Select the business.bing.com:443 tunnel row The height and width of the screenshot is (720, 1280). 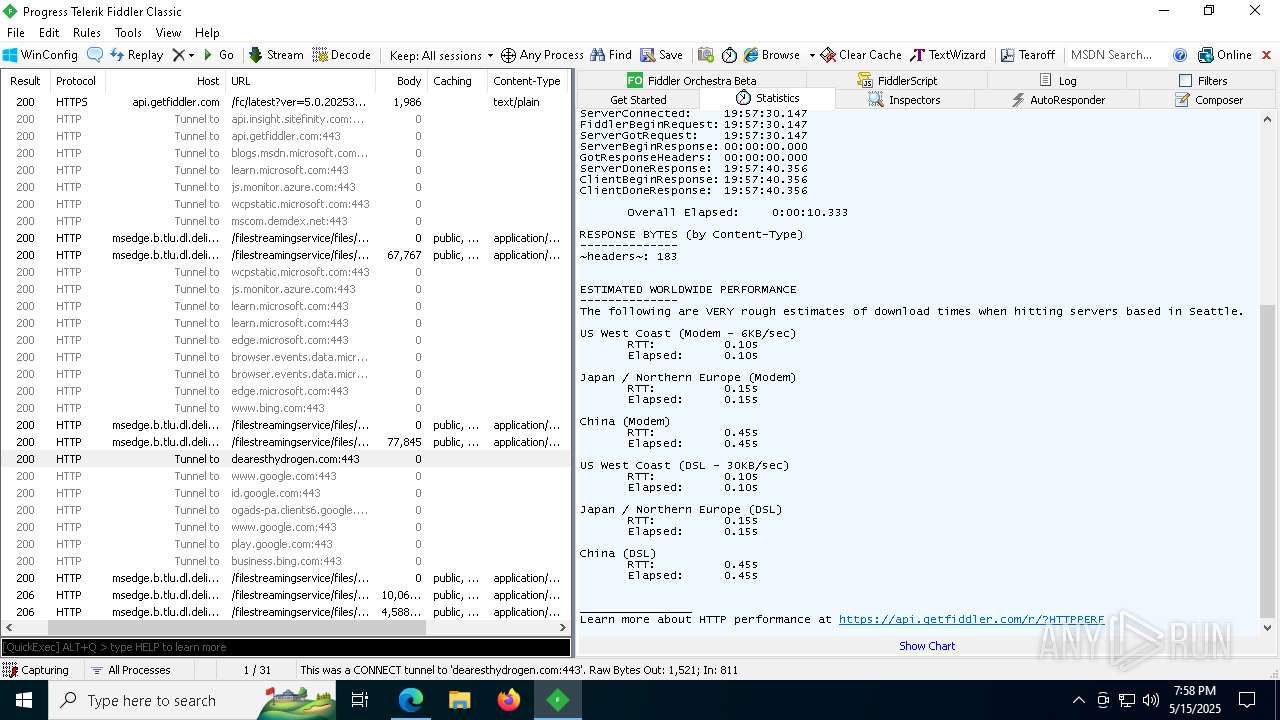[285, 561]
